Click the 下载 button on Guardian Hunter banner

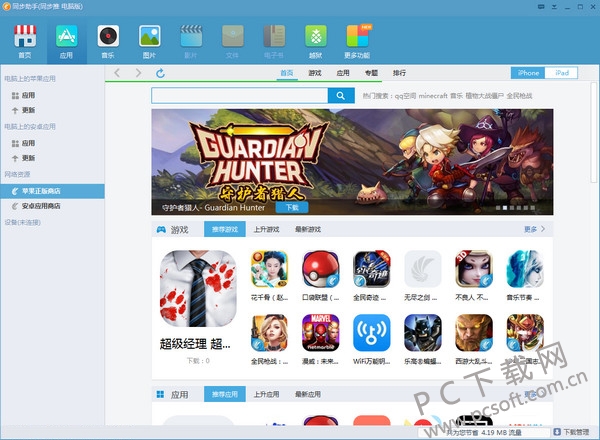point(292,207)
